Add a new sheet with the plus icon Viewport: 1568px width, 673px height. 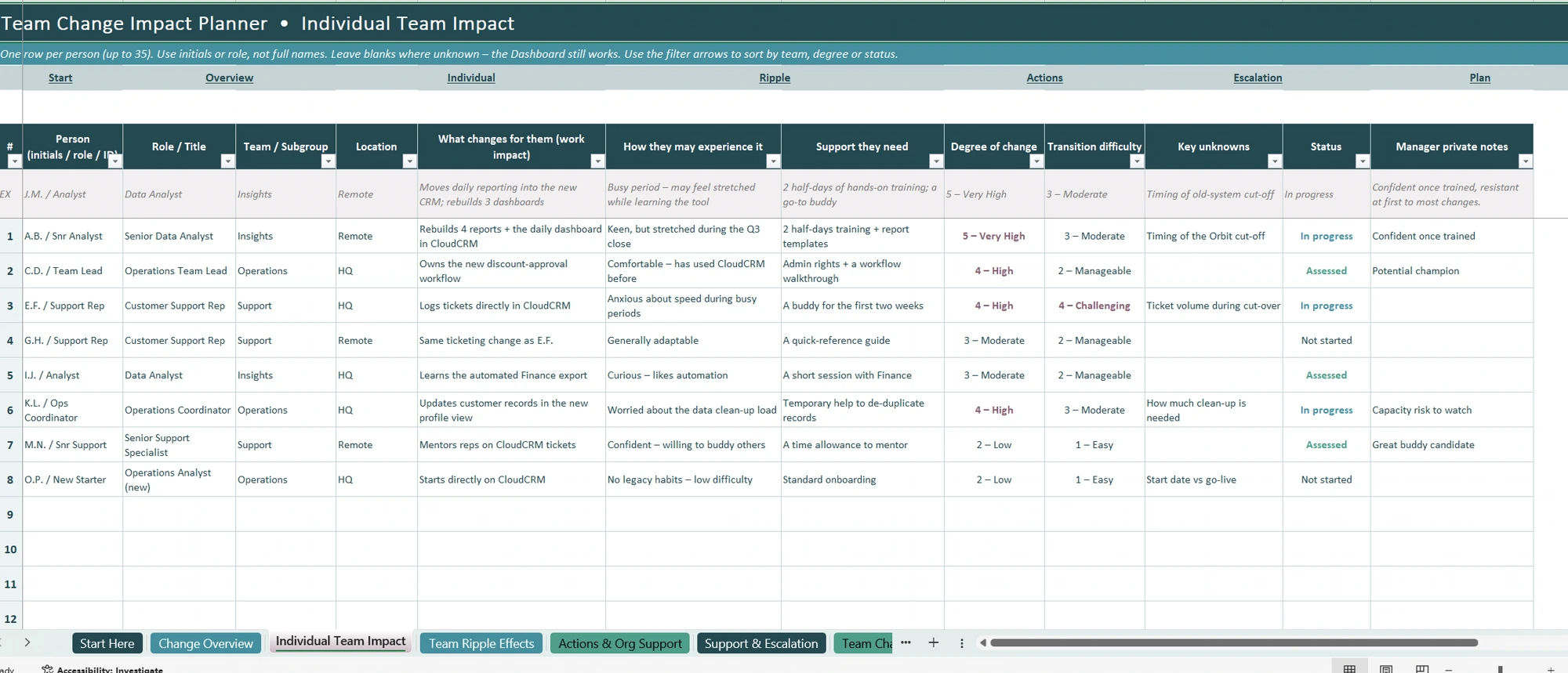click(x=933, y=642)
